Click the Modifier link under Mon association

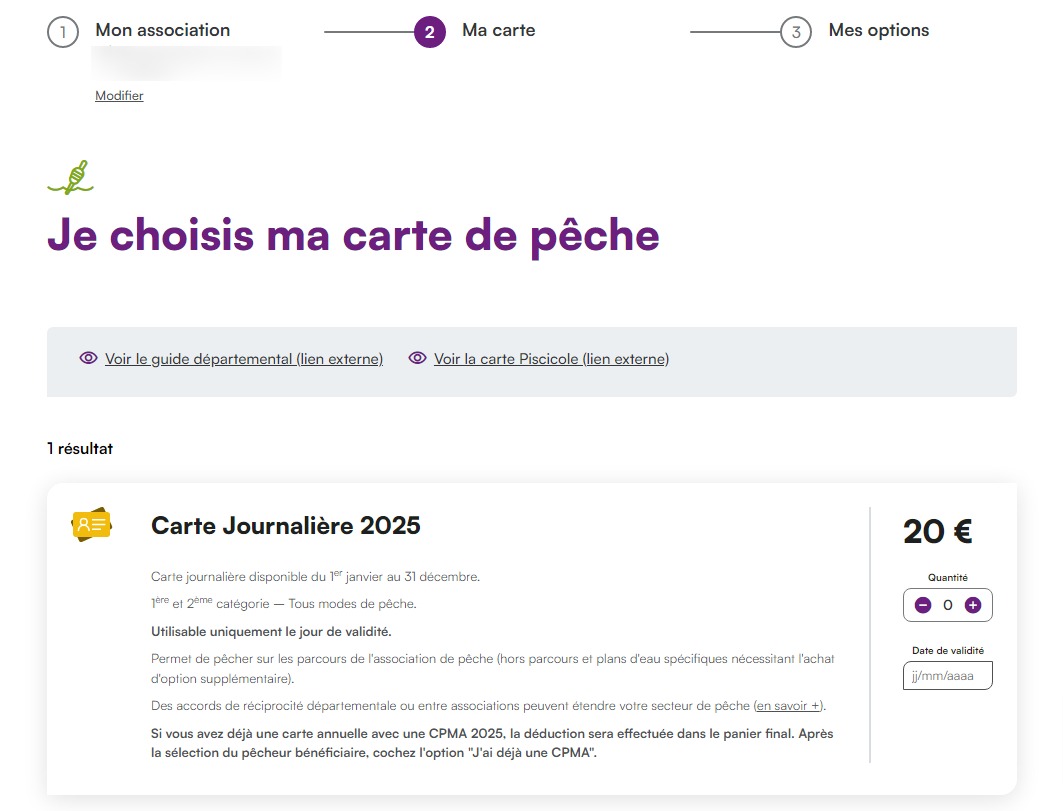coord(119,96)
